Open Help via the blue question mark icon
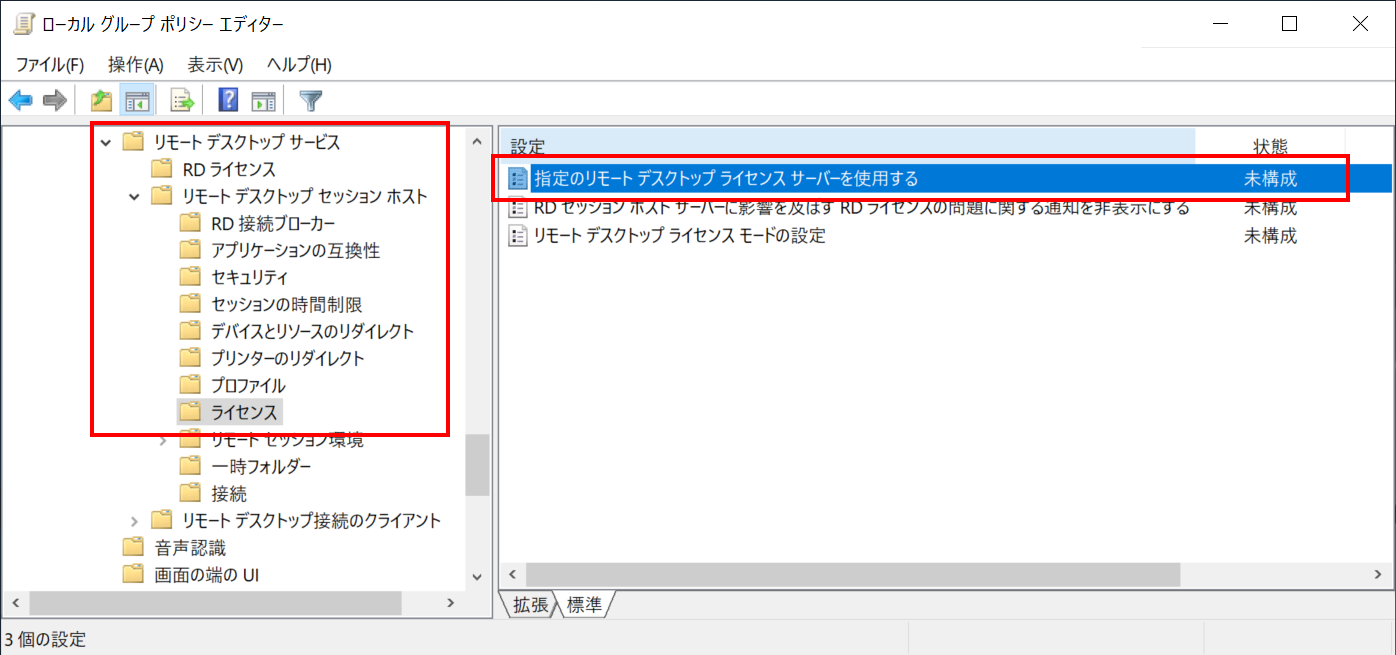 [226, 99]
